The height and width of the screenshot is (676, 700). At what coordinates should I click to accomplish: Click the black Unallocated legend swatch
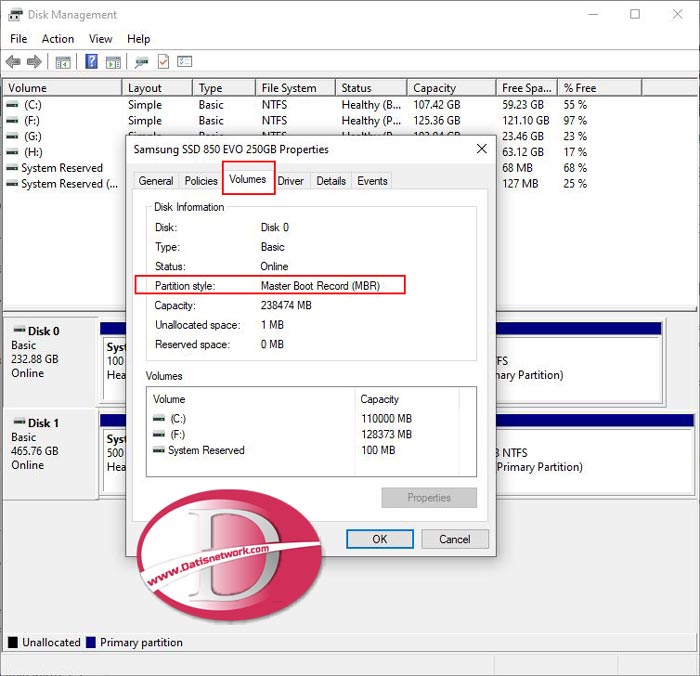pyautogui.click(x=13, y=642)
